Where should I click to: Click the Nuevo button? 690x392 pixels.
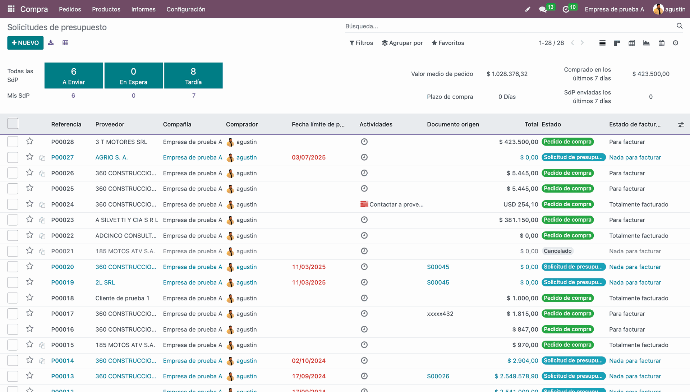pos(25,43)
